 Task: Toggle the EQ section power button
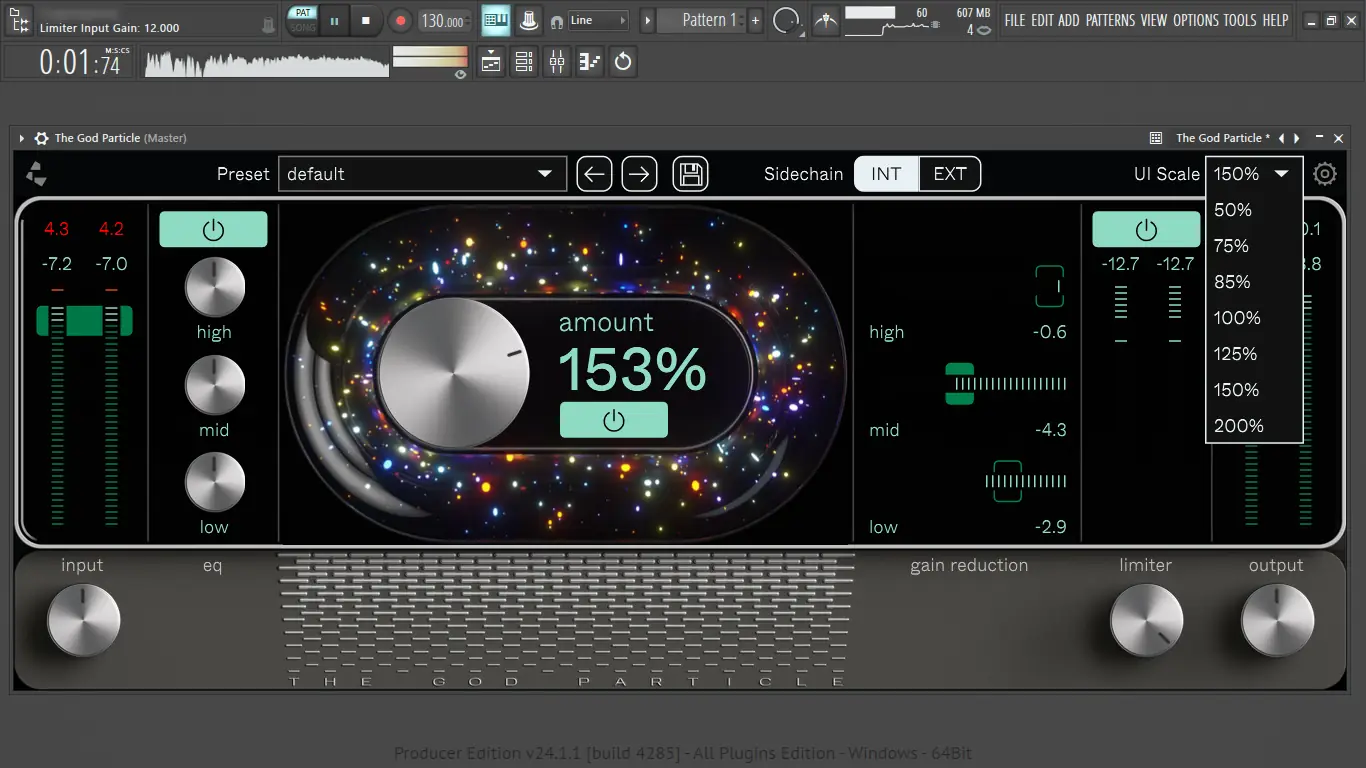click(x=213, y=229)
